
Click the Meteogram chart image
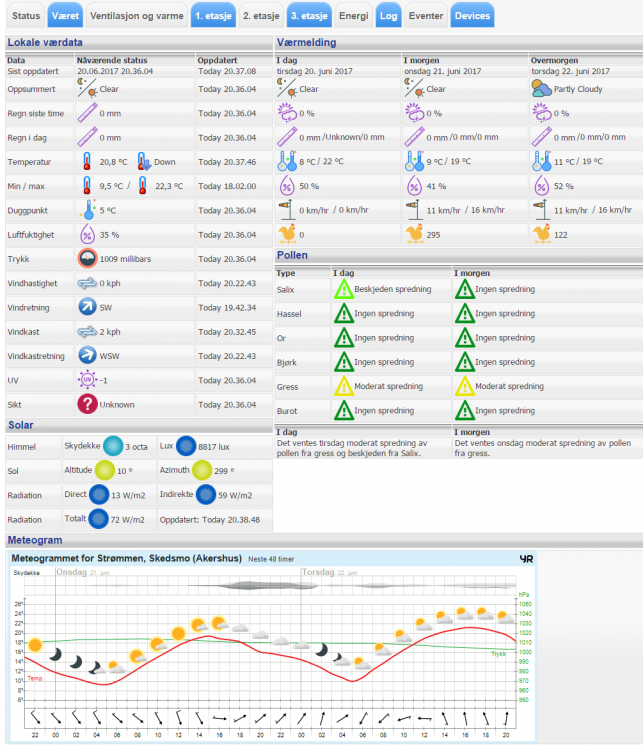[272, 650]
